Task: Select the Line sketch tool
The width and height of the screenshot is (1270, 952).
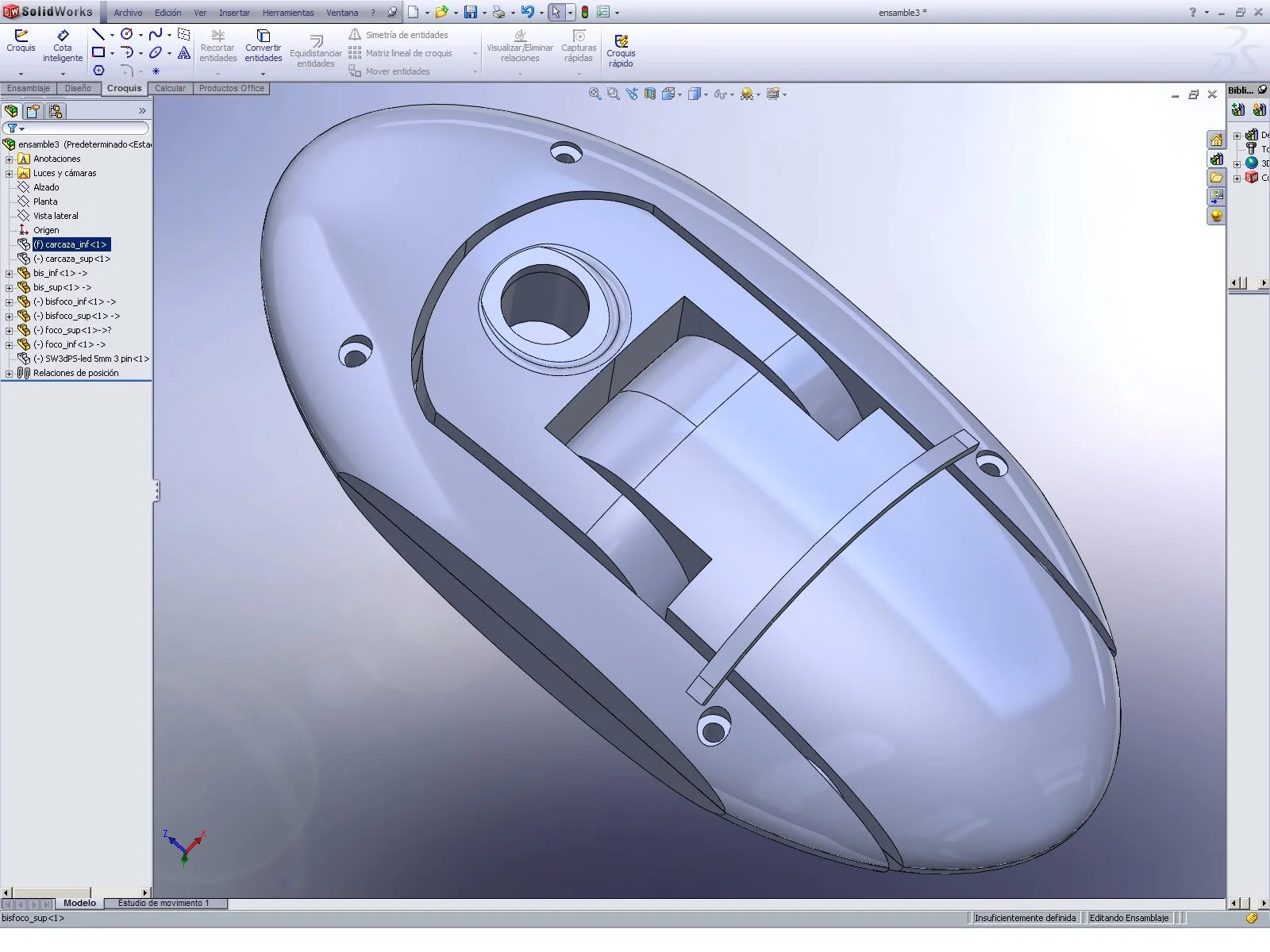Action: click(x=98, y=34)
